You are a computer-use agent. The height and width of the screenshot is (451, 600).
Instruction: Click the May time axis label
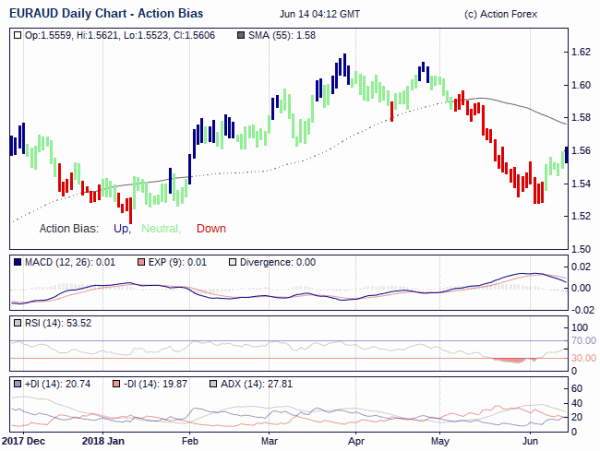[440, 441]
